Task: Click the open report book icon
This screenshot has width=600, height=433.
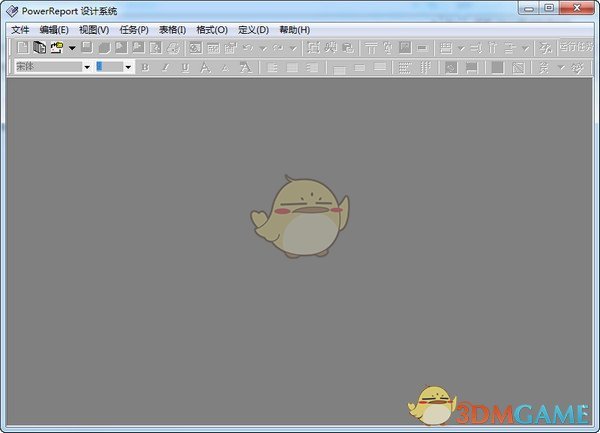Action: point(39,48)
